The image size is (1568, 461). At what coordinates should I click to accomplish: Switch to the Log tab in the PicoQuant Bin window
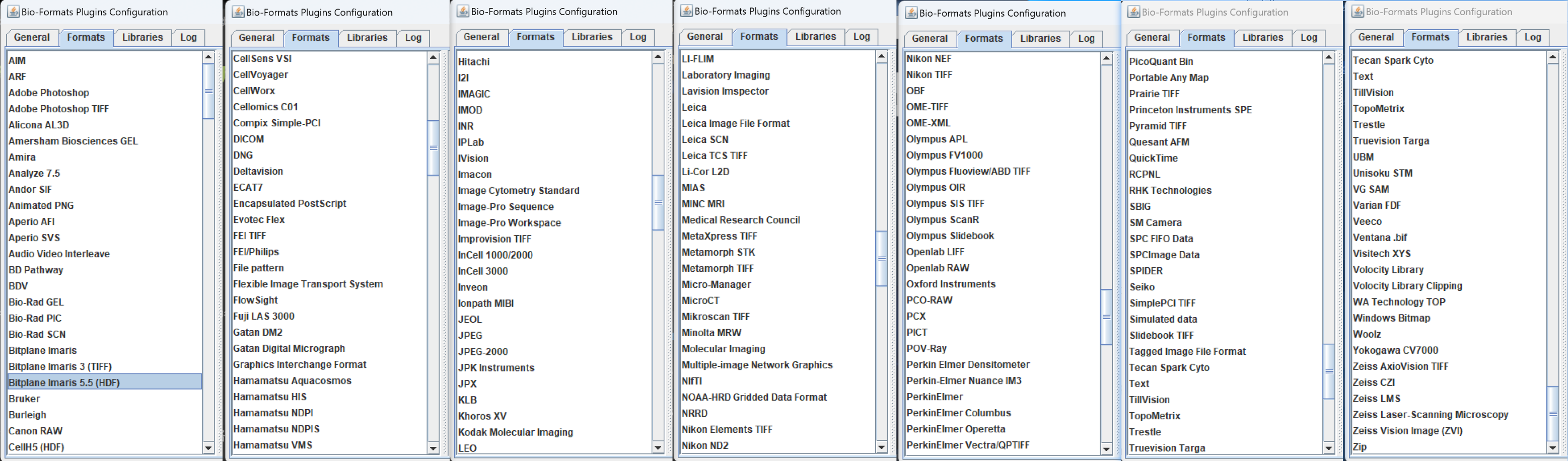[x=1309, y=38]
